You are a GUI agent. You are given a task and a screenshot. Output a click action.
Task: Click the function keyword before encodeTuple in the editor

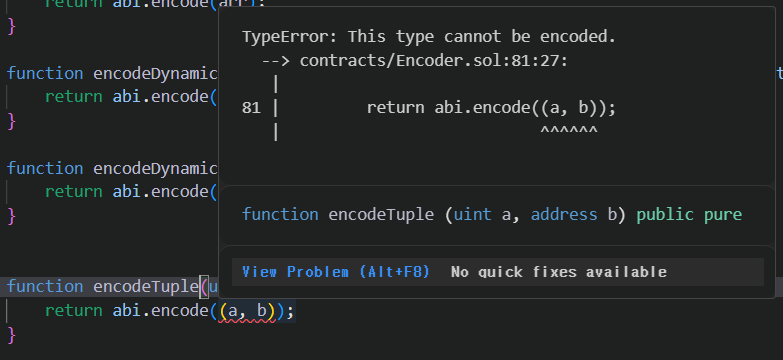click(x=45, y=287)
